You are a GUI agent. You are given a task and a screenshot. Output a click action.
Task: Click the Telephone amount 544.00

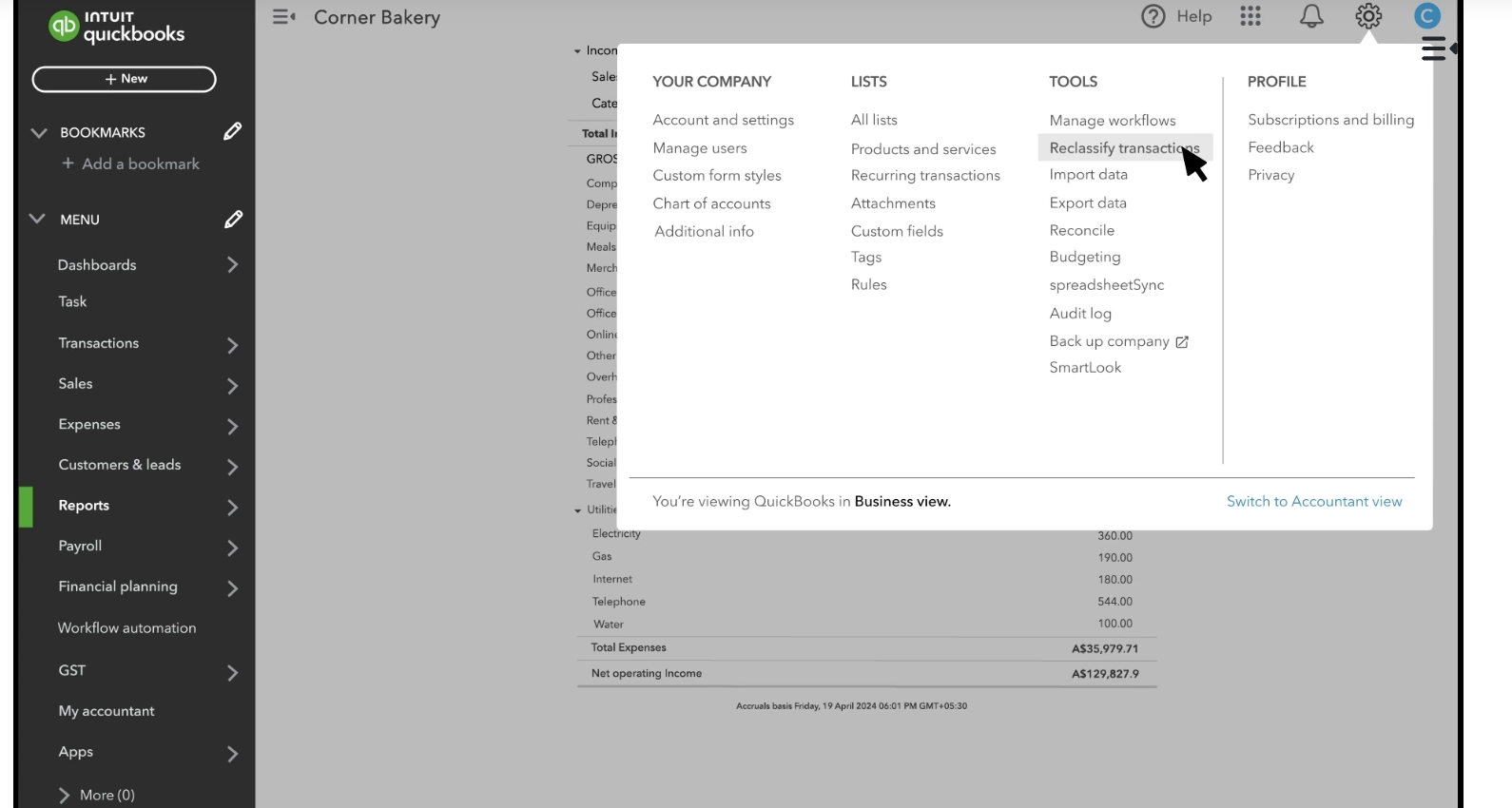pos(1115,602)
